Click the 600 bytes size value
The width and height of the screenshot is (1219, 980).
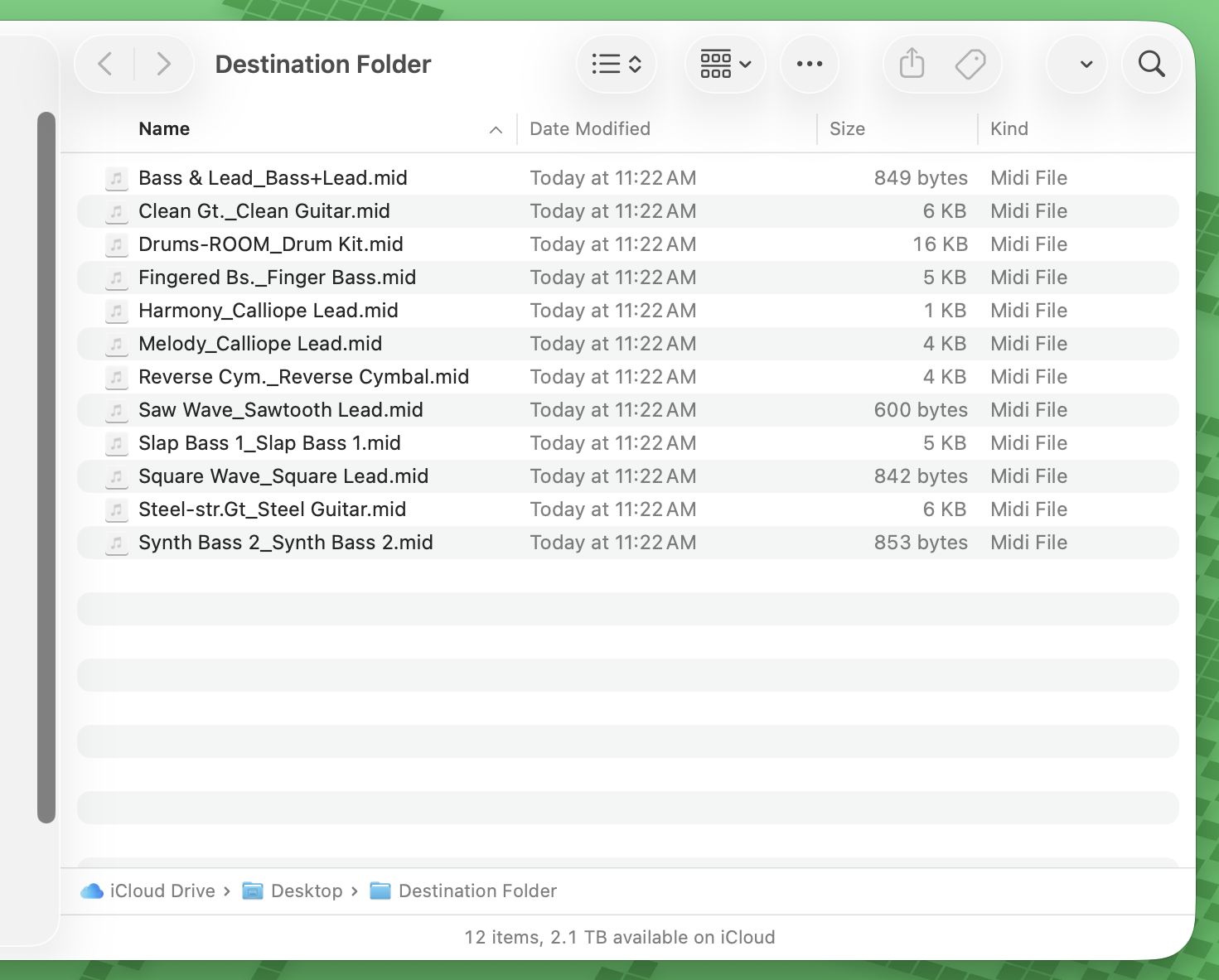[921, 410]
